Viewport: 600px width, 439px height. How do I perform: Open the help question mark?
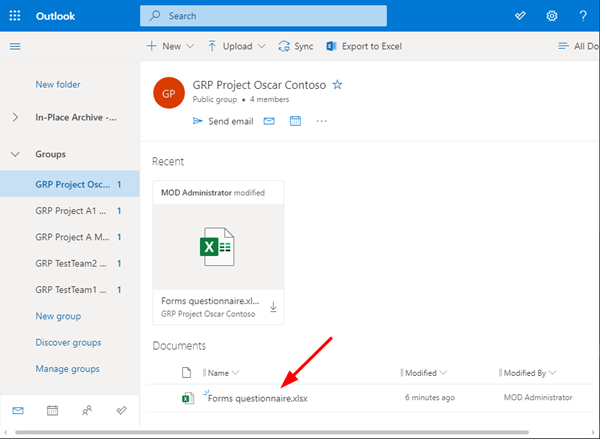(x=583, y=16)
